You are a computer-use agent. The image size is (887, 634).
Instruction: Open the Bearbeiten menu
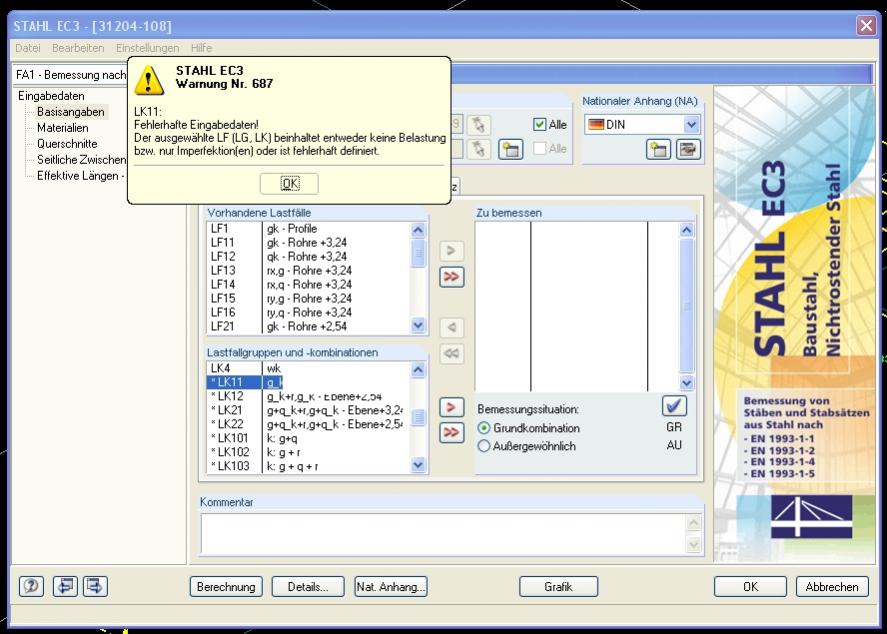pyautogui.click(x=78, y=48)
